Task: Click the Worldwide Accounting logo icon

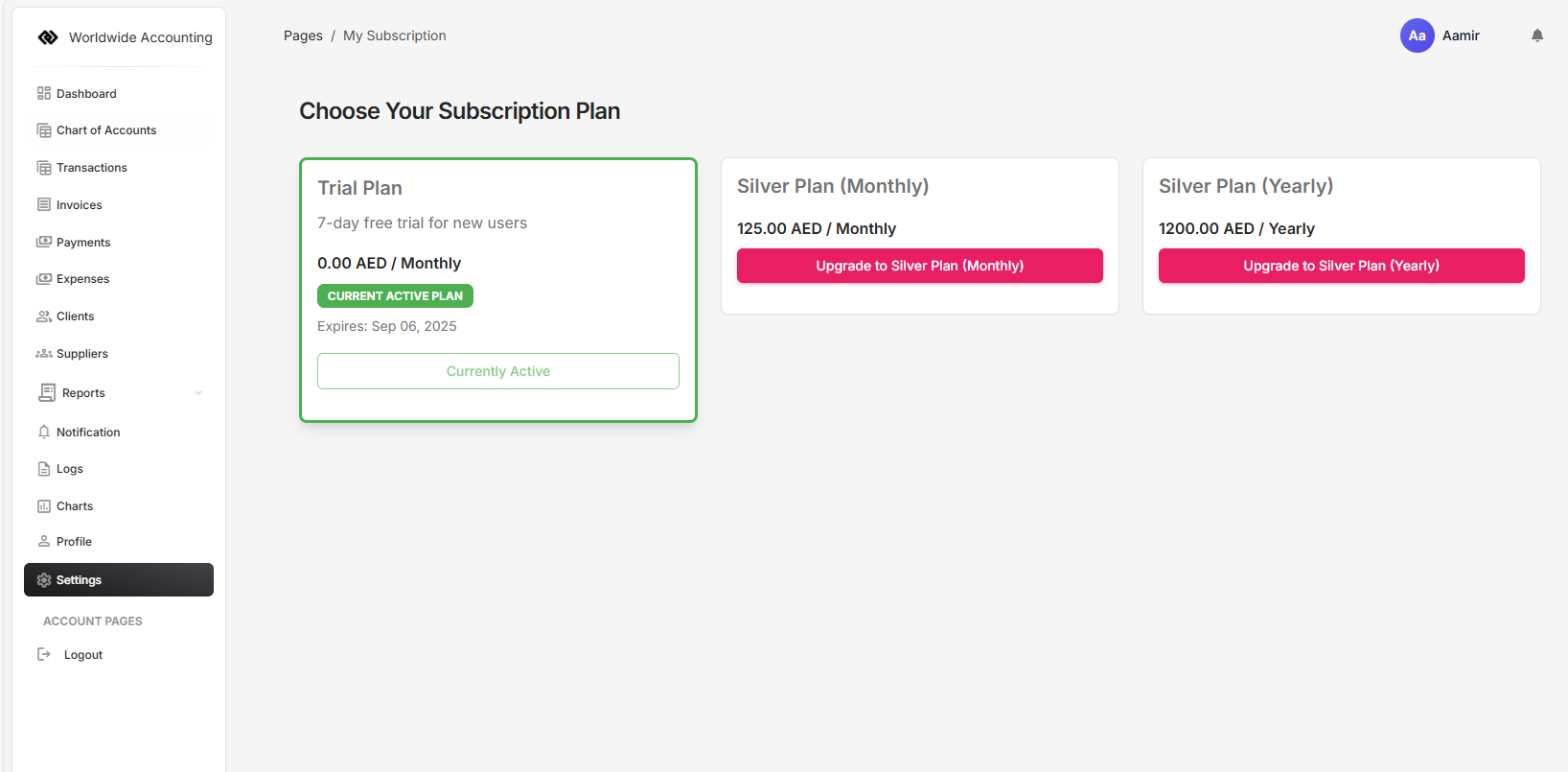Action: tap(48, 37)
